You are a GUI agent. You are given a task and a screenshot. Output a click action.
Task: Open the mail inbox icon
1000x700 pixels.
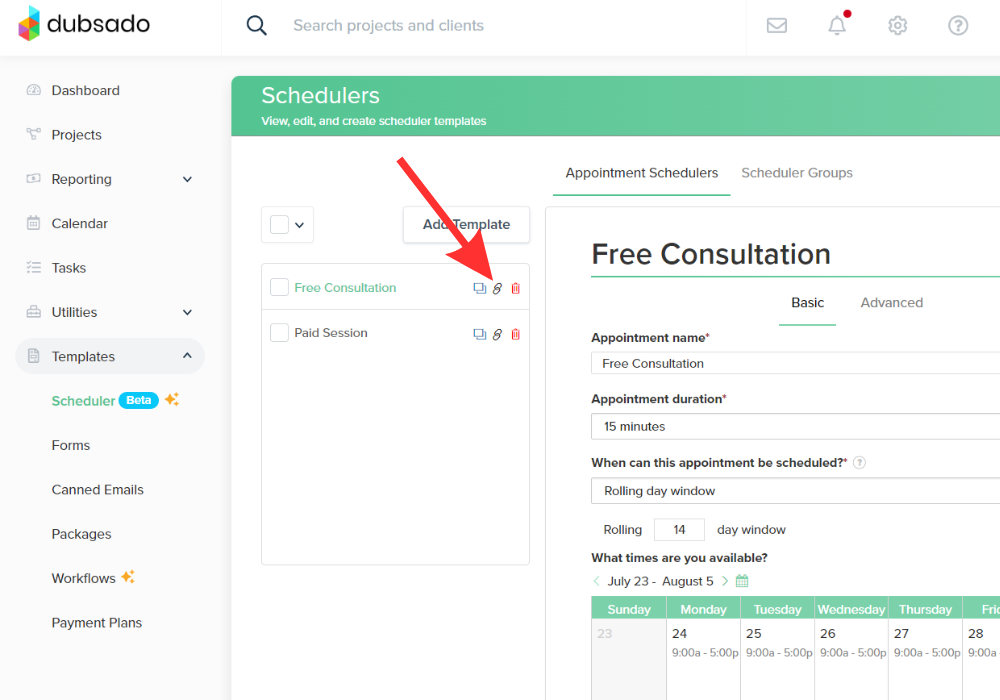[x=777, y=26]
